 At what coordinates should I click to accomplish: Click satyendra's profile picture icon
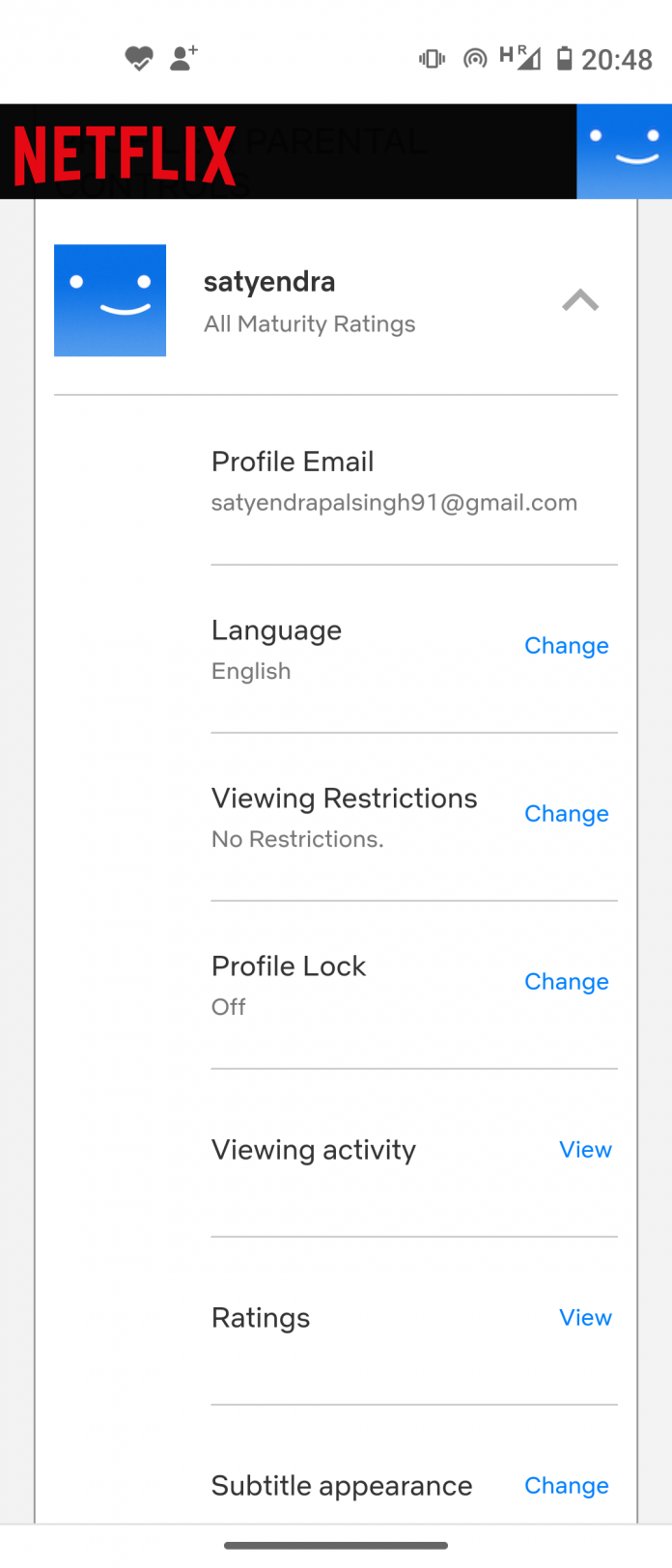[x=109, y=300]
